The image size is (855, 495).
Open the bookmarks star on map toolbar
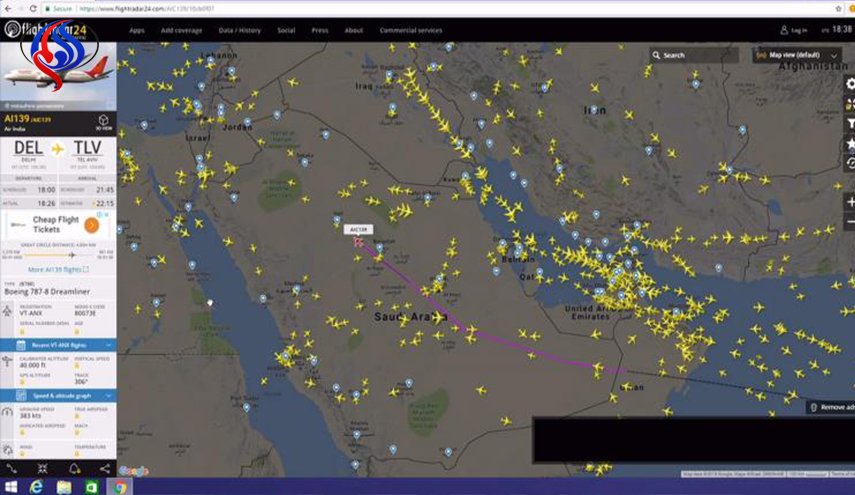850,143
